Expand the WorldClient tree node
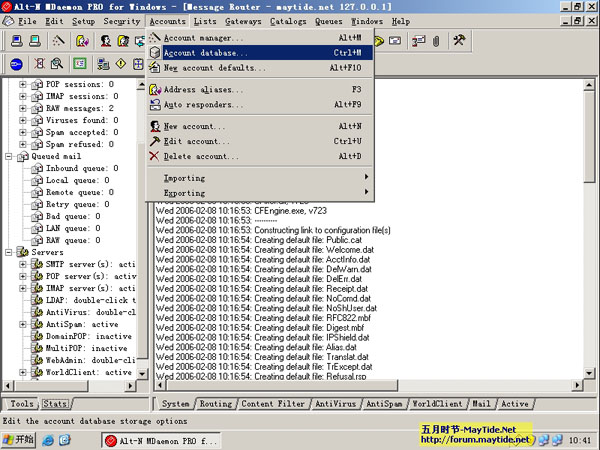600x450 pixels. [23, 372]
